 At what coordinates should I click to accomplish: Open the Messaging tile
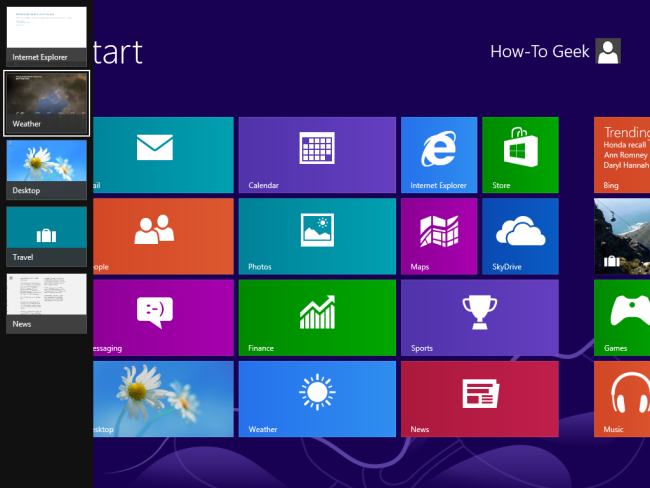(x=163, y=318)
